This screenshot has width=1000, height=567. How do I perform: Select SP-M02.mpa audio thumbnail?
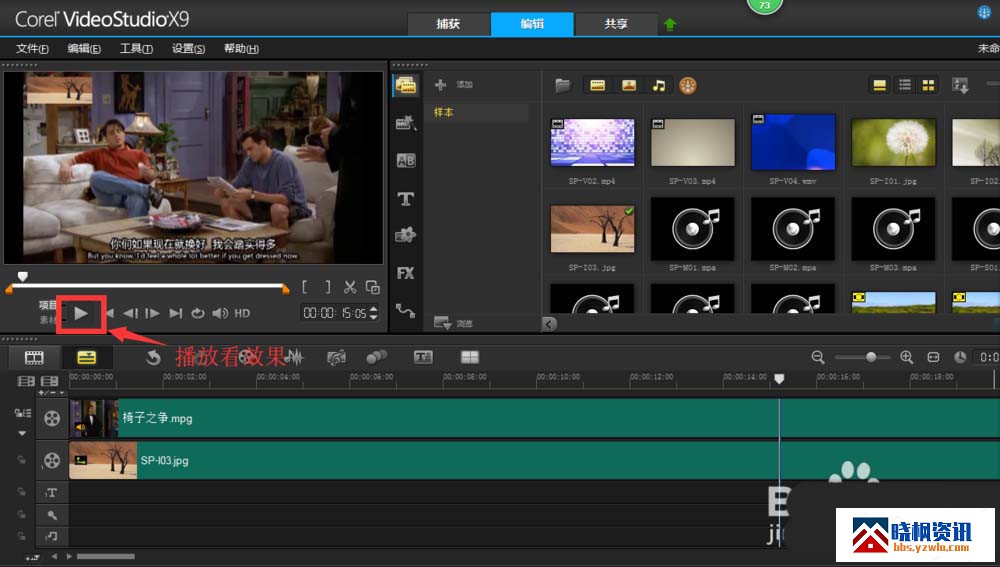pyautogui.click(x=793, y=228)
